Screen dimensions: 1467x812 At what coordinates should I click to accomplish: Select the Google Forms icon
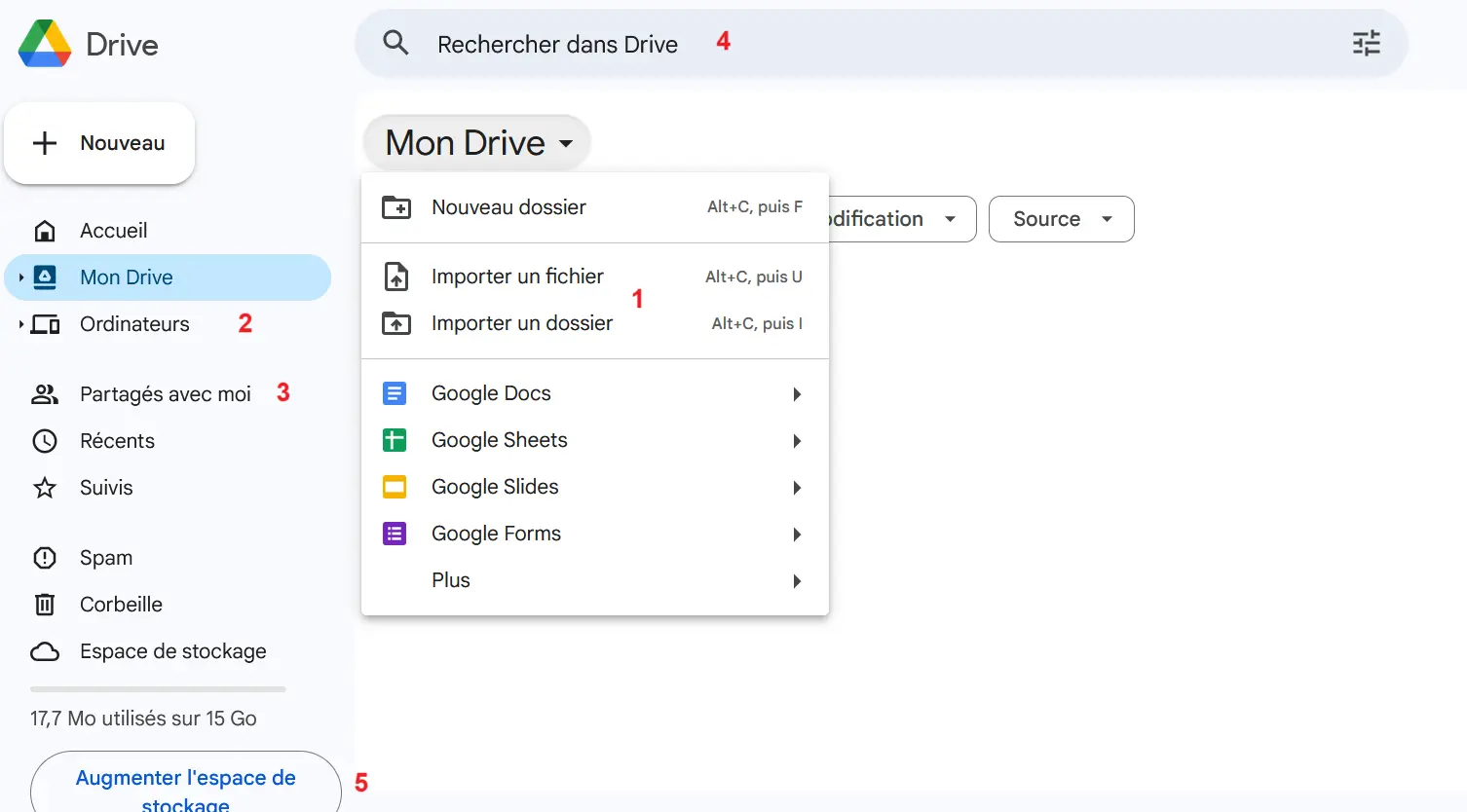click(x=395, y=533)
